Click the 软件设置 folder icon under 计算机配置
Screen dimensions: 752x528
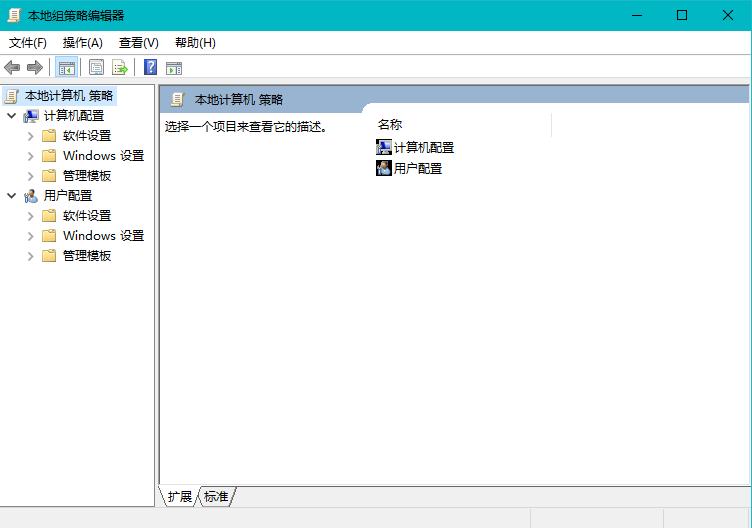(49, 136)
